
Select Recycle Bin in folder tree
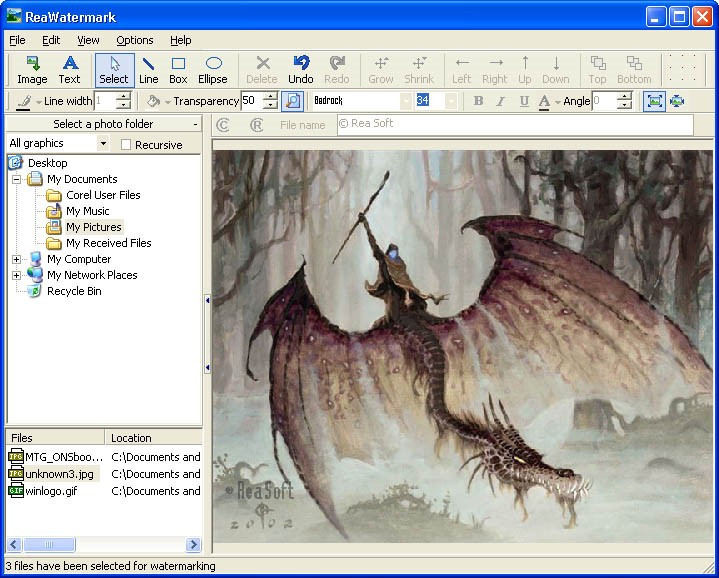tap(74, 292)
